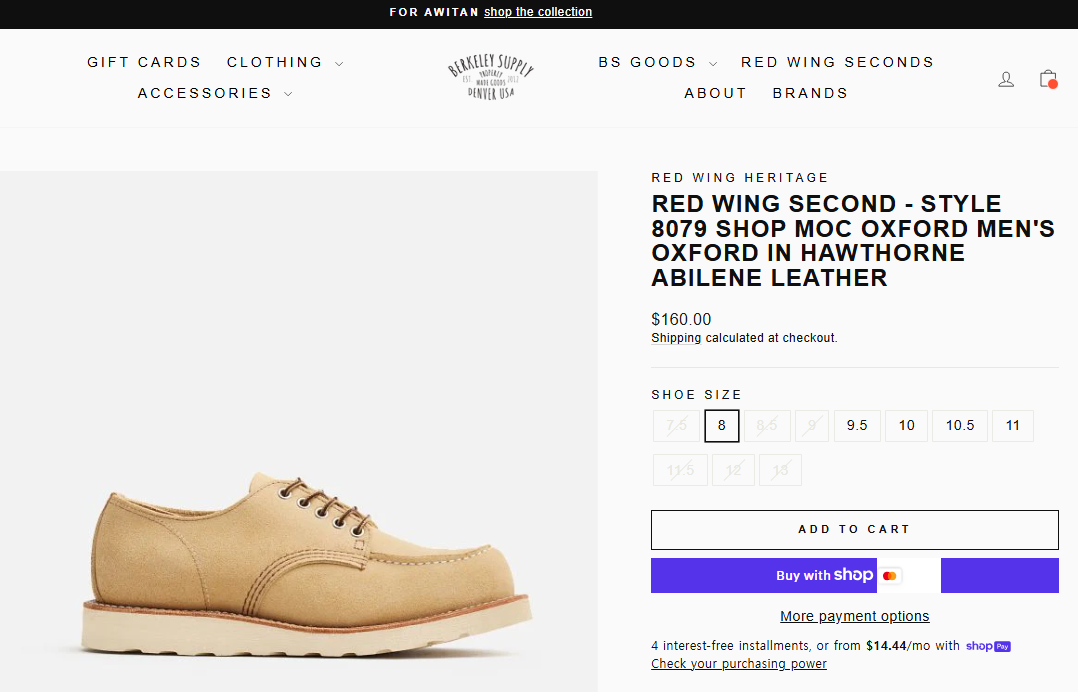Select shoe size 10
1078x692 pixels.
pyautogui.click(x=907, y=426)
